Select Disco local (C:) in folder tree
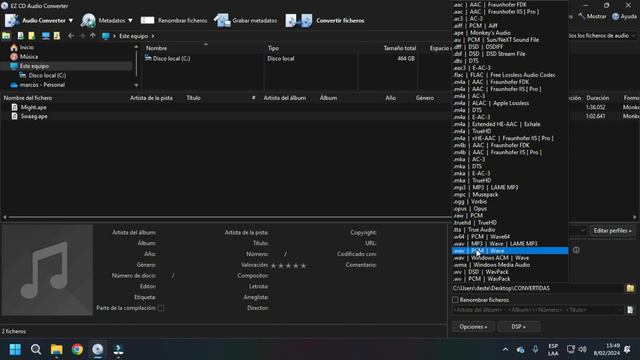 coord(47,76)
